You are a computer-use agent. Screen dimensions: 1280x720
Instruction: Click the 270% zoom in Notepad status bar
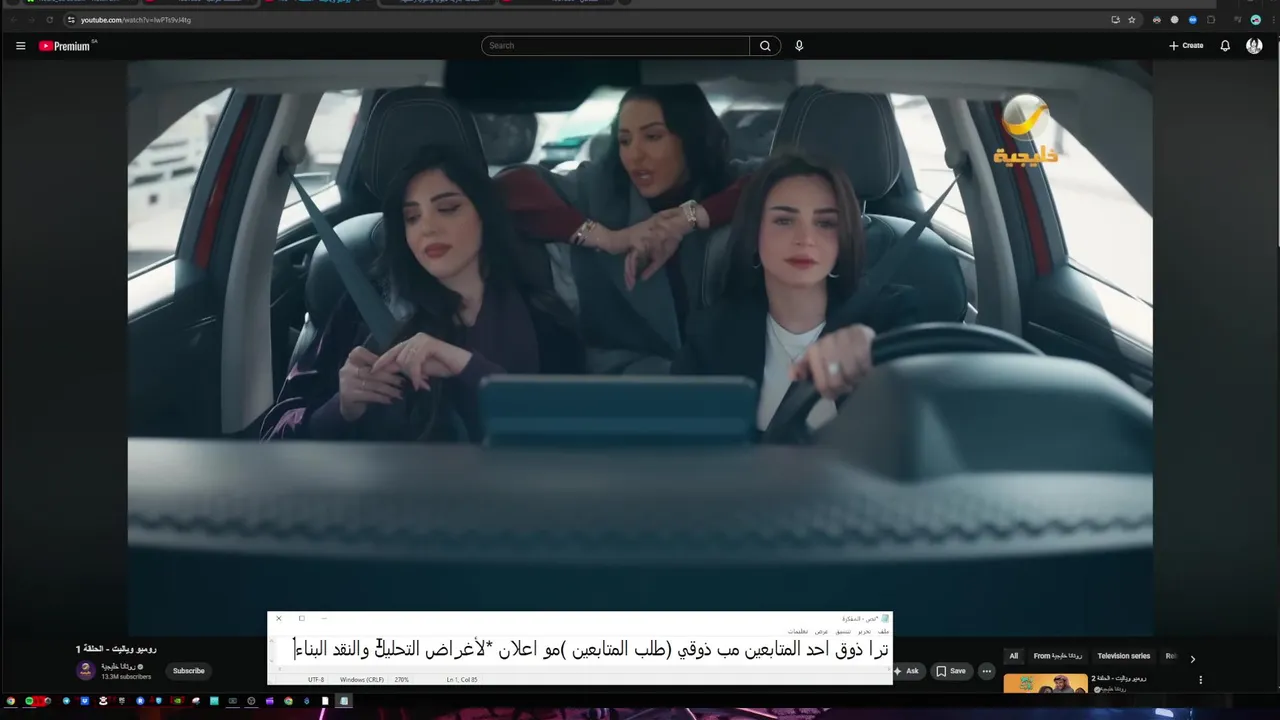(402, 680)
